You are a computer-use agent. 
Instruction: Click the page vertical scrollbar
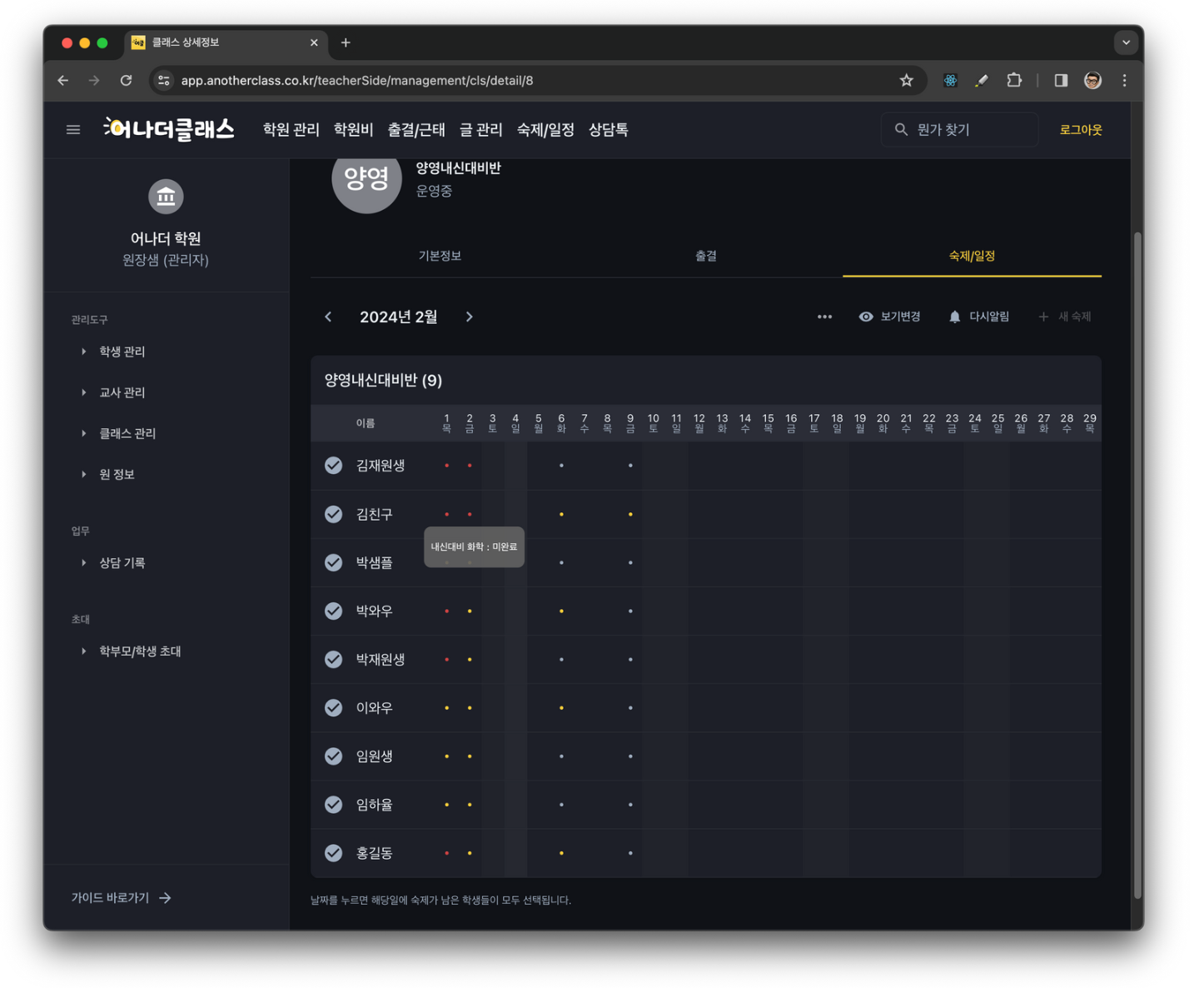tap(1137, 565)
